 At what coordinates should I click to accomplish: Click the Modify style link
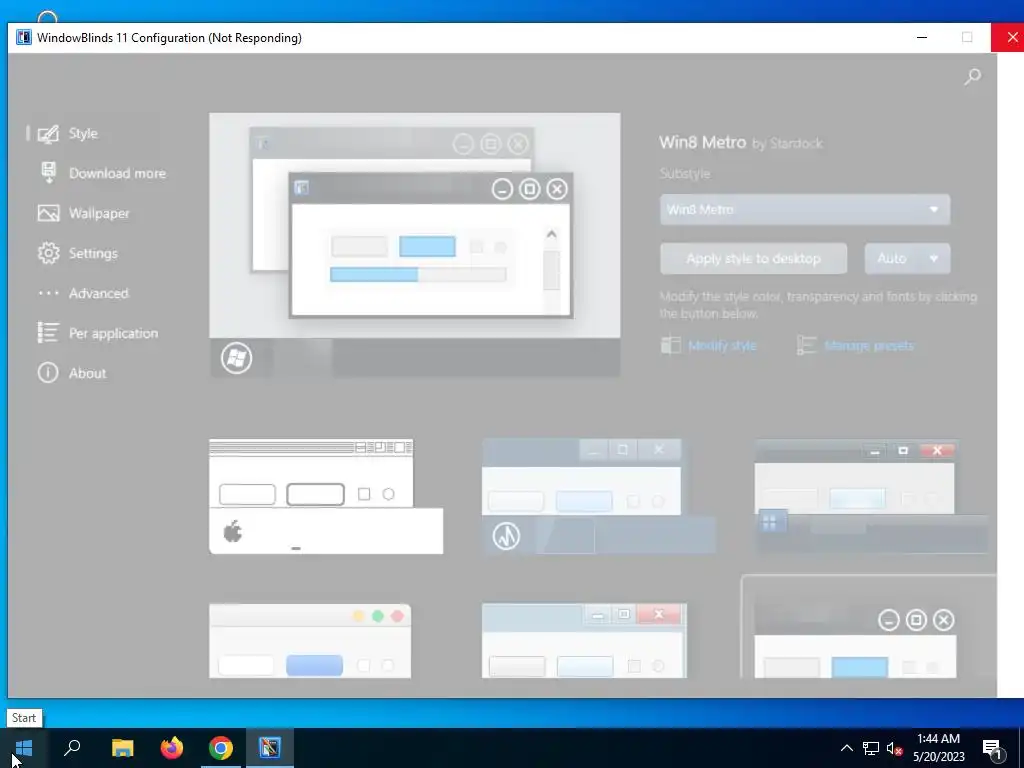(722, 345)
